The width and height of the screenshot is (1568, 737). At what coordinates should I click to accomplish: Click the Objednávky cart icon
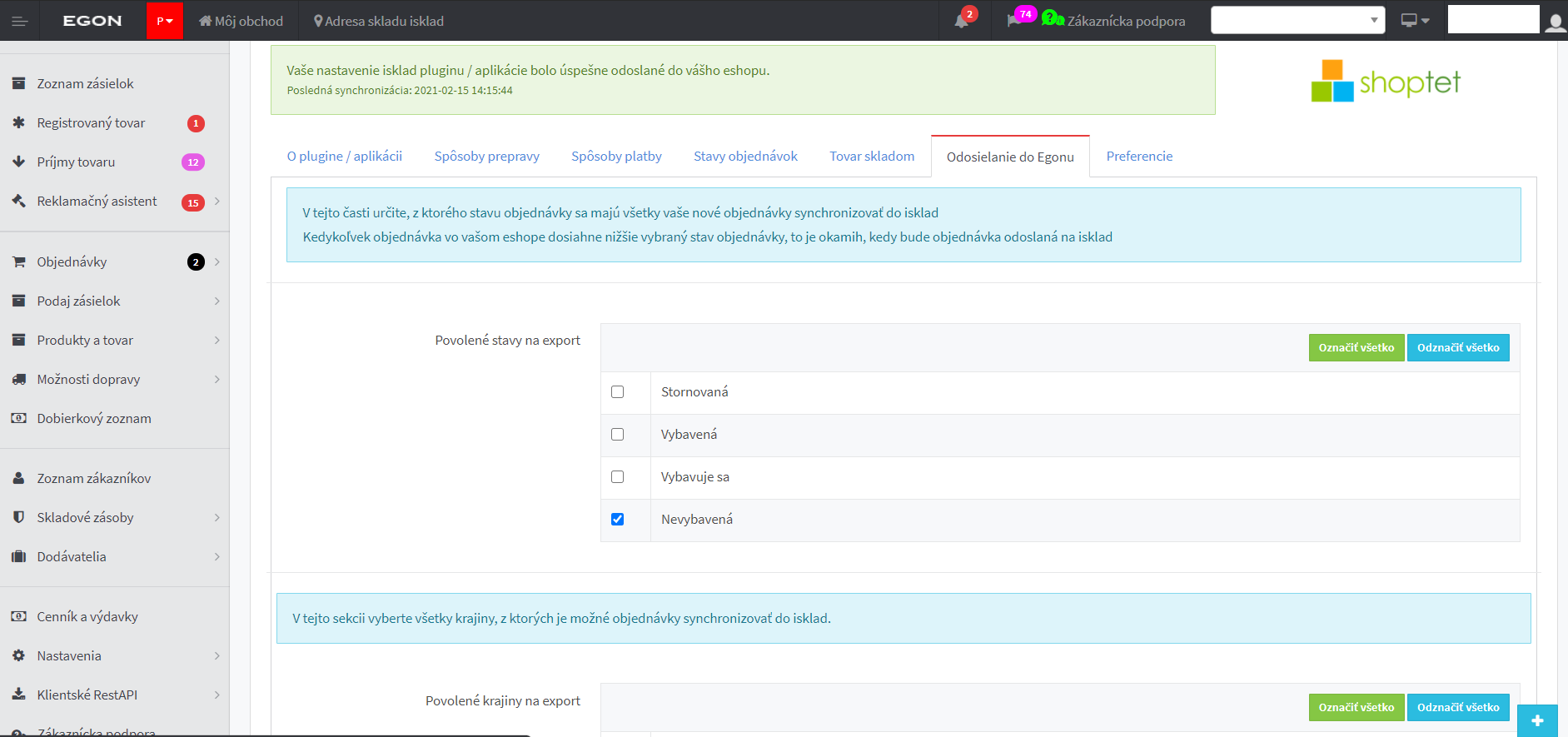click(18, 261)
